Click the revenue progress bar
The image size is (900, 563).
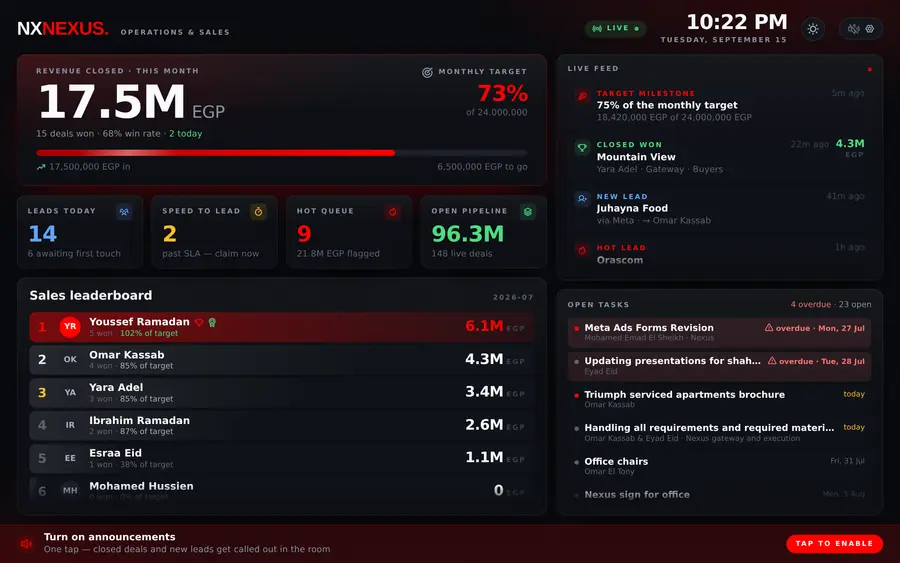[x=281, y=153]
